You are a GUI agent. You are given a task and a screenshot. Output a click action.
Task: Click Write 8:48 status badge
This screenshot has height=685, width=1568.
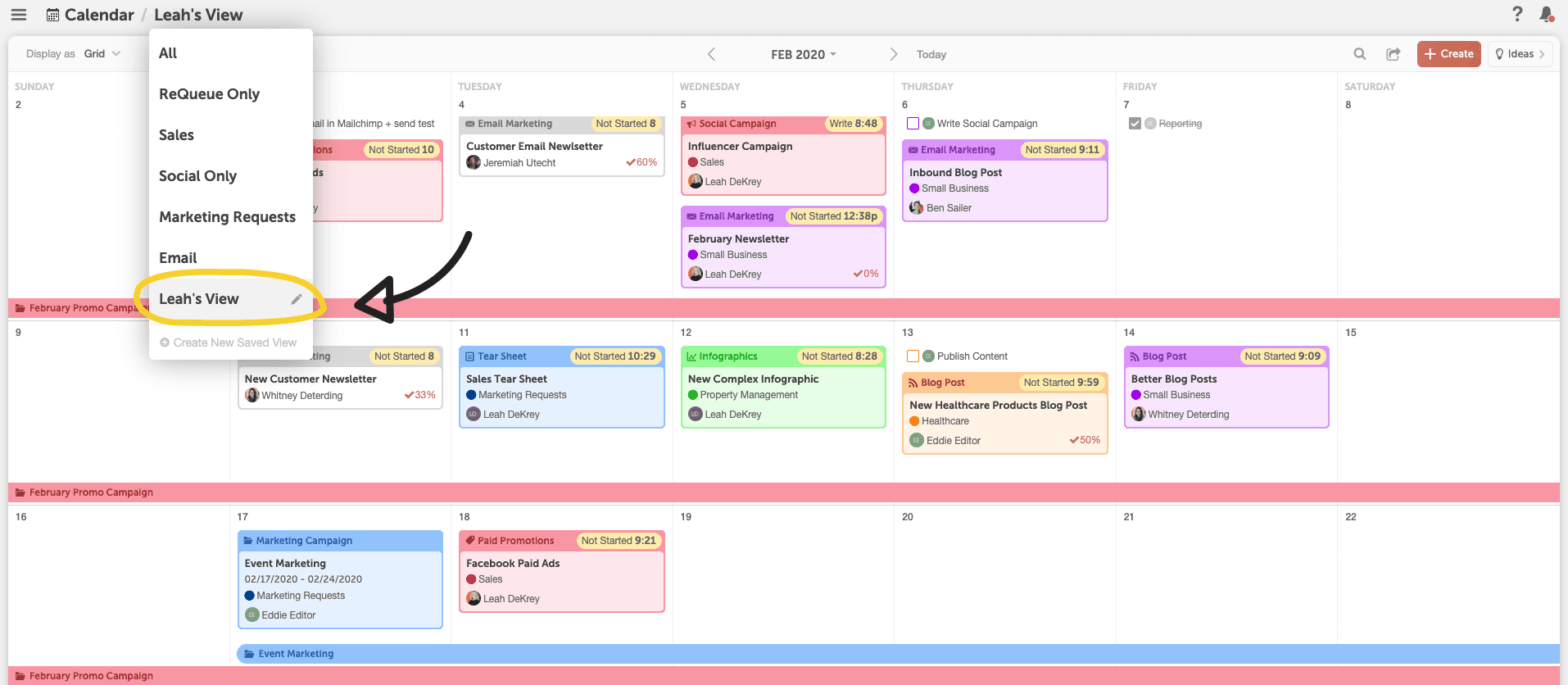point(853,124)
